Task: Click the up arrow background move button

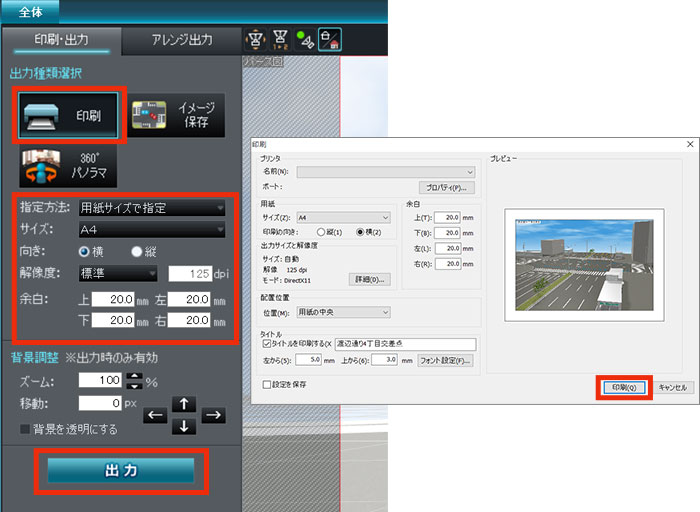Action: coord(183,403)
